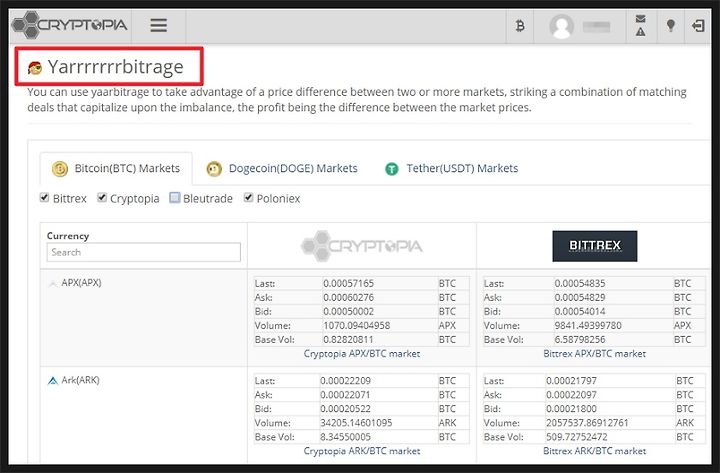Select the Bitcoin(BTC) Markets tab

point(116,169)
